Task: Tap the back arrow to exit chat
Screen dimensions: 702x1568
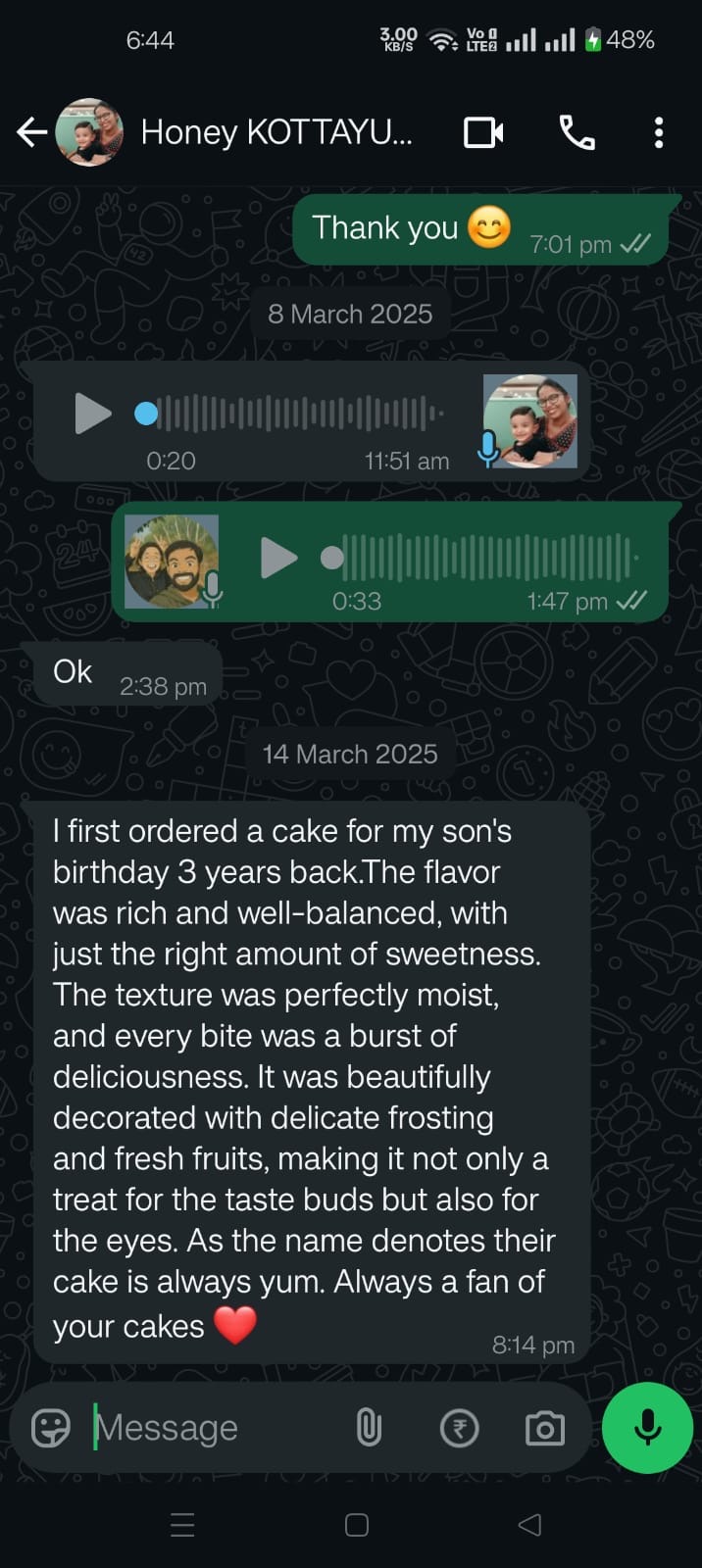Action: [31, 132]
